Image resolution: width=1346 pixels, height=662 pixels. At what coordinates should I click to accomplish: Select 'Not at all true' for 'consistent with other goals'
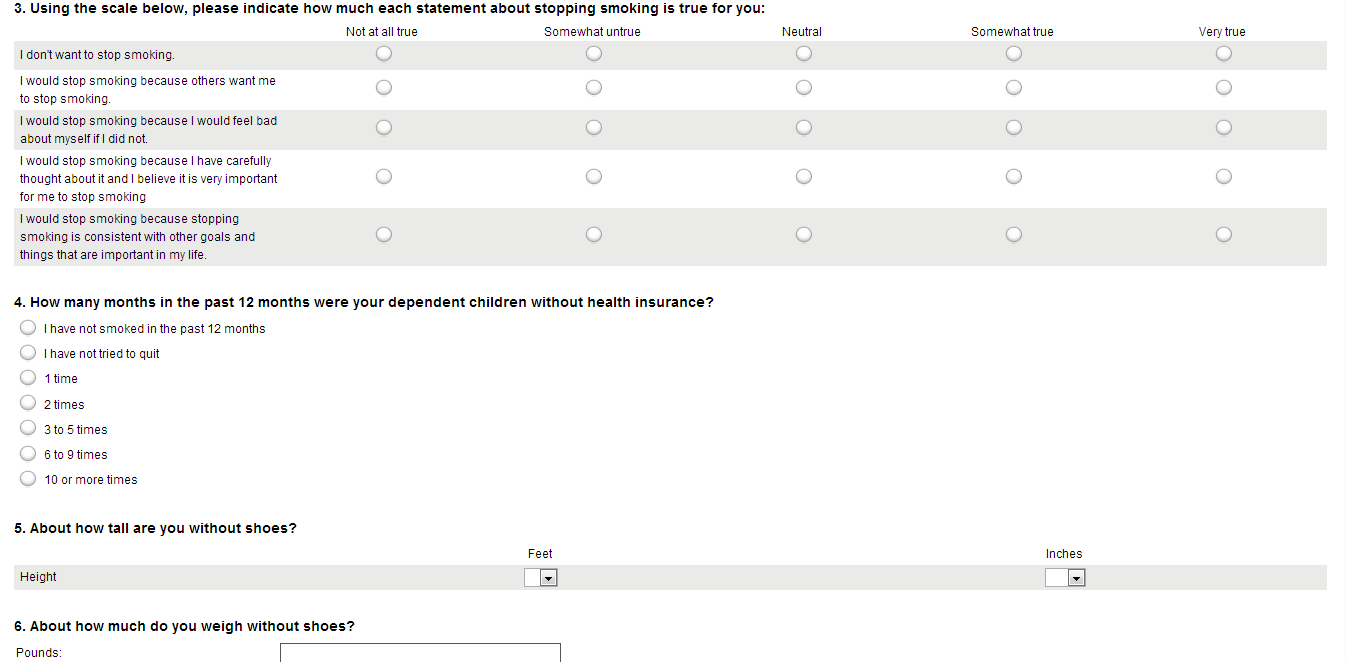coord(384,235)
